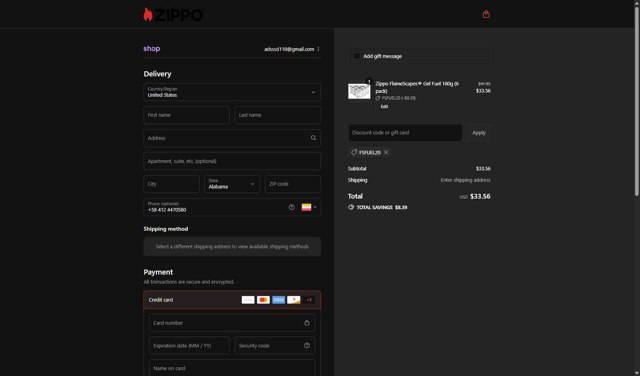
Task: Show phone number help tooltip icon
Action: tap(291, 207)
